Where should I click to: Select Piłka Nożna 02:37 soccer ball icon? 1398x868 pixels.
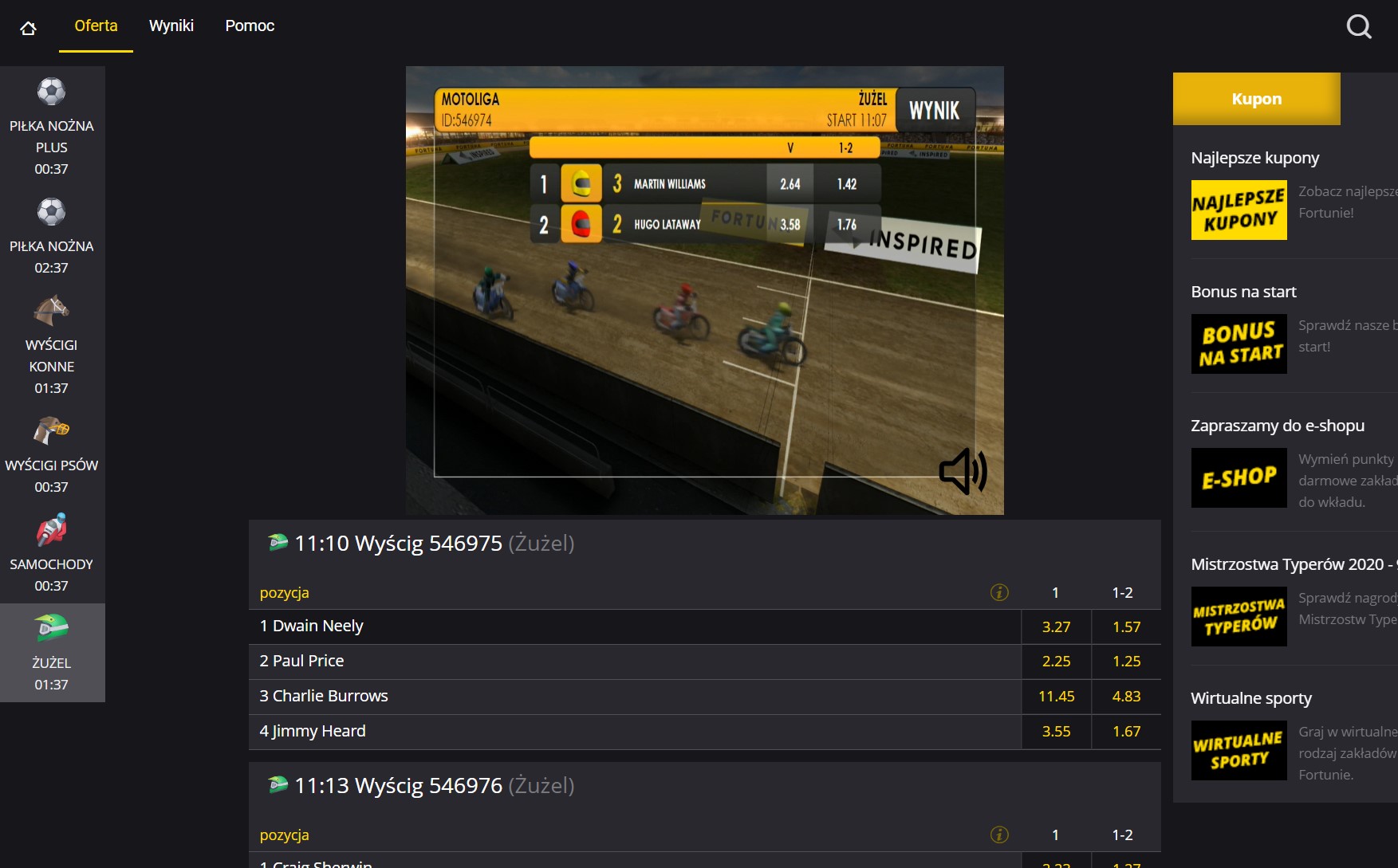point(51,212)
